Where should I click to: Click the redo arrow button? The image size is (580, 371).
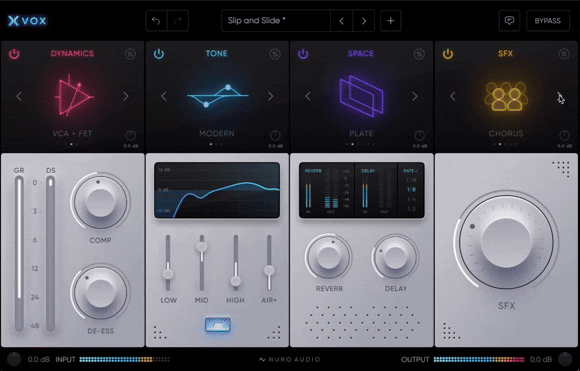point(178,21)
